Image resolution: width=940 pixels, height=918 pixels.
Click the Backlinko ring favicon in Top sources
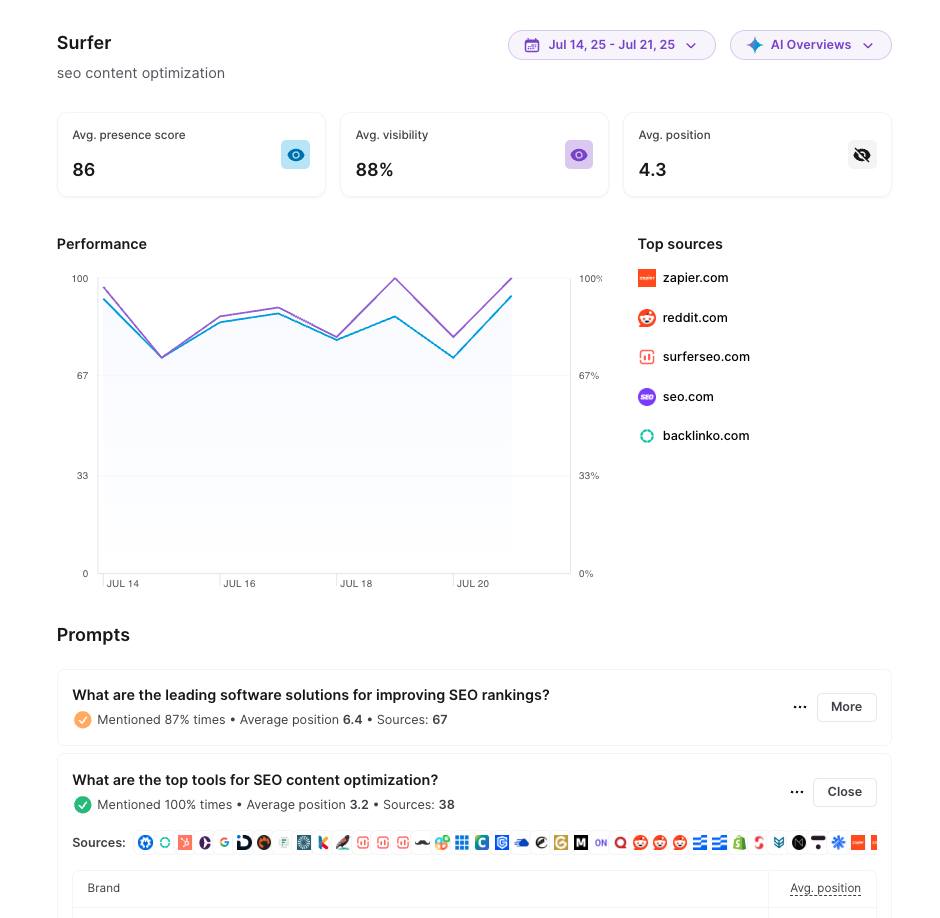(x=647, y=436)
